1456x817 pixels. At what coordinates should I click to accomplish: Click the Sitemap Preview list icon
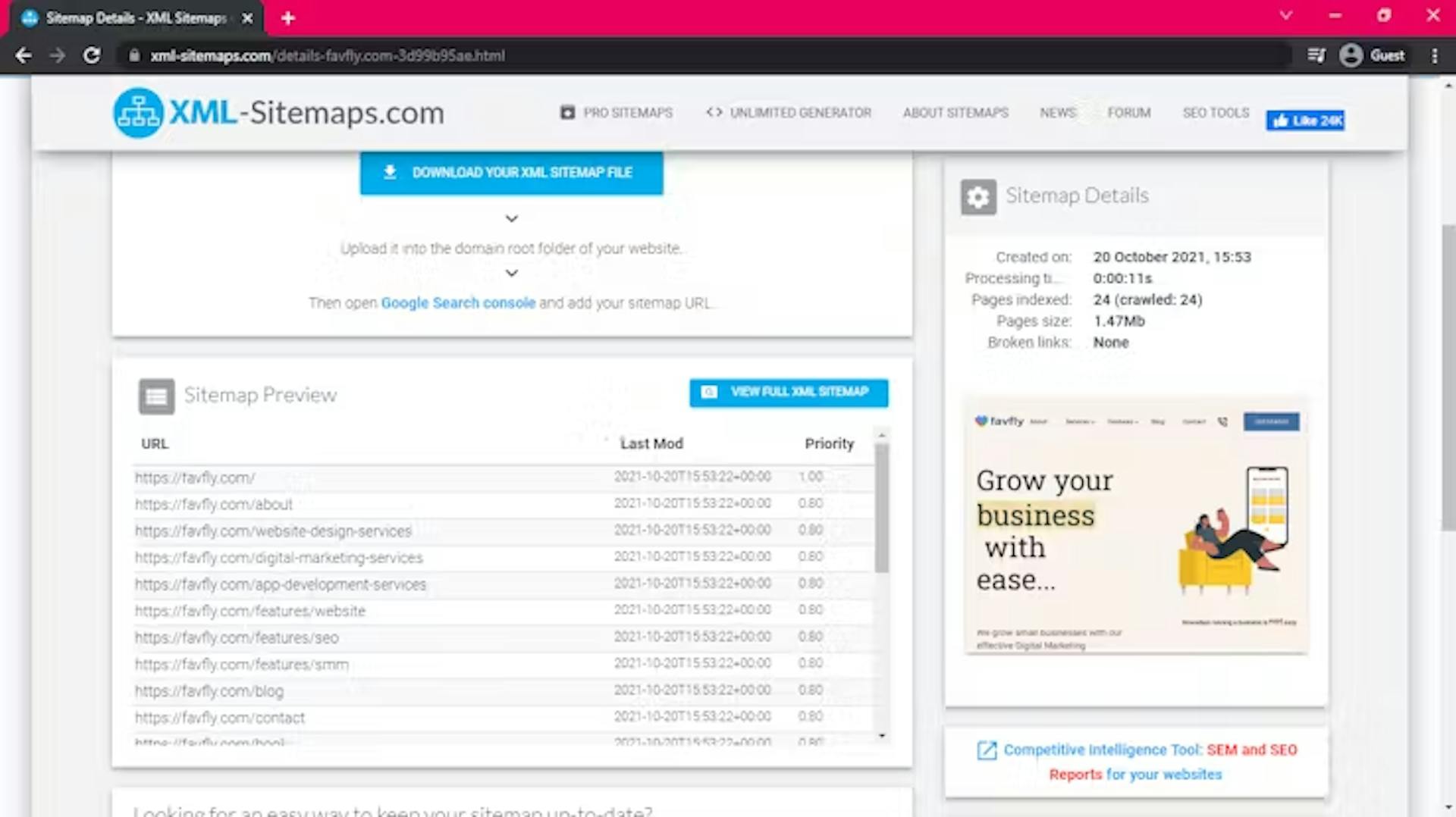156,396
